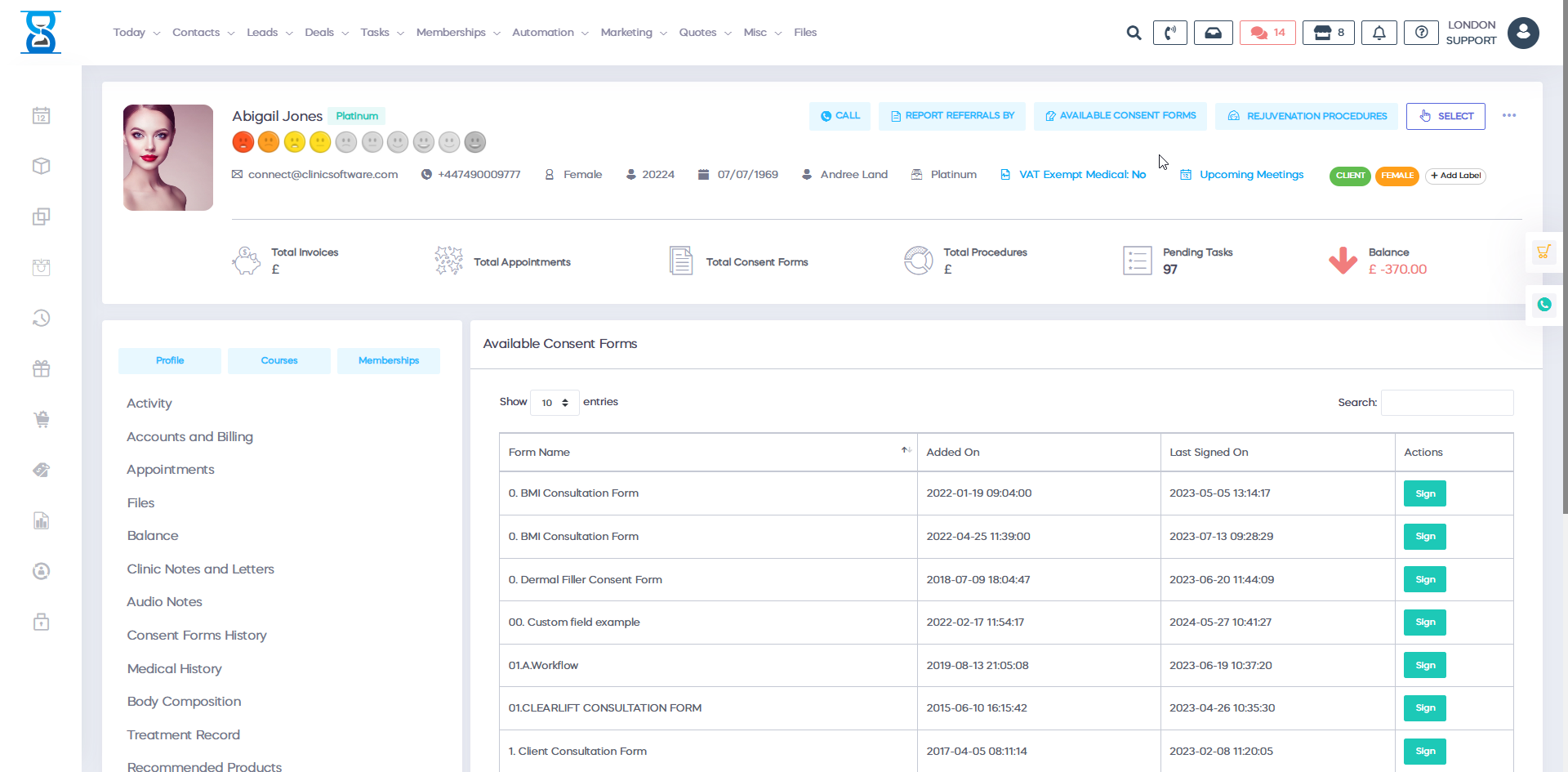This screenshot has height=772, width=1568.
Task: Open Consent Forms History in side menu
Action: tap(197, 636)
